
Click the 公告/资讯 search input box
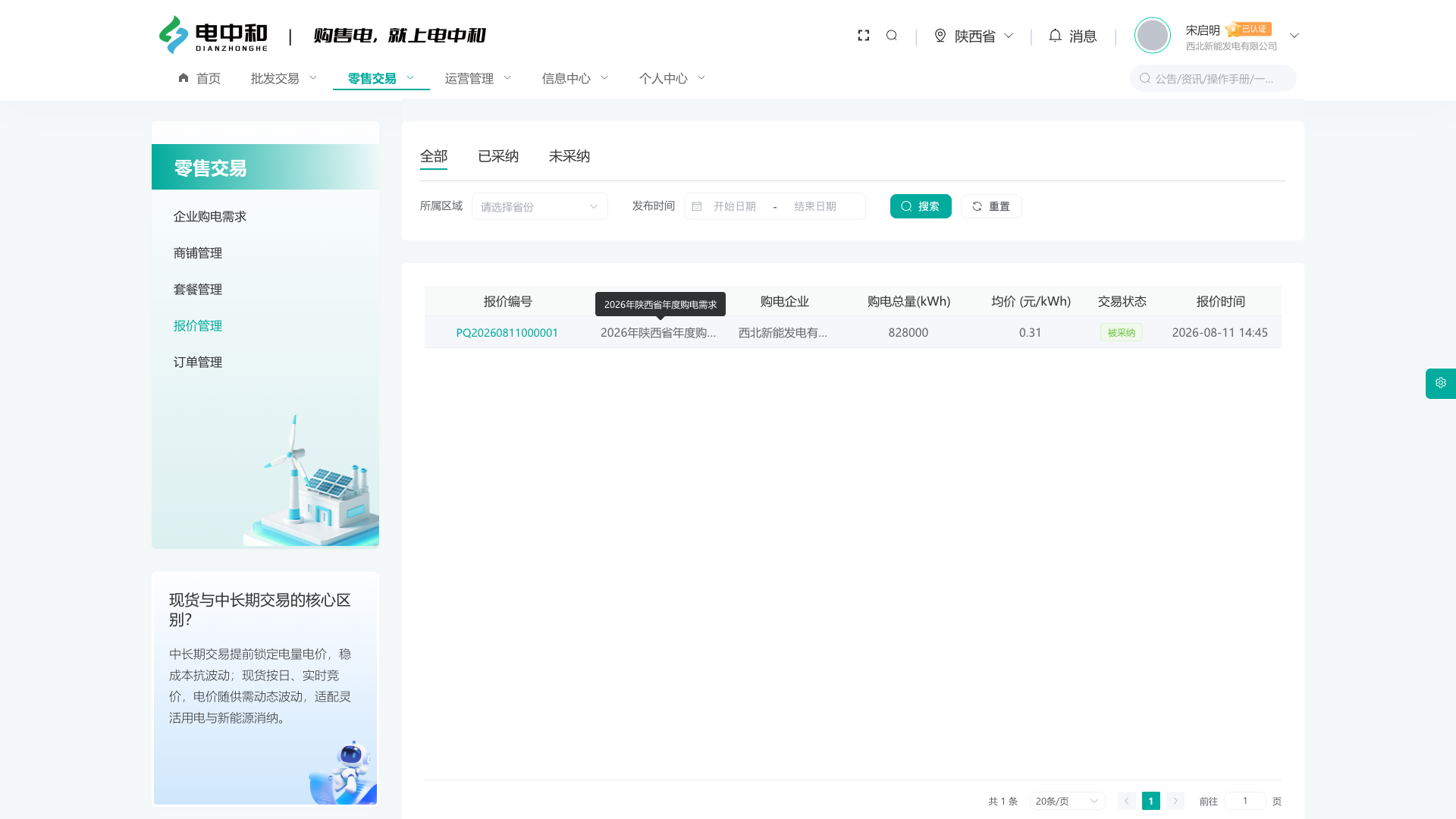[1213, 78]
